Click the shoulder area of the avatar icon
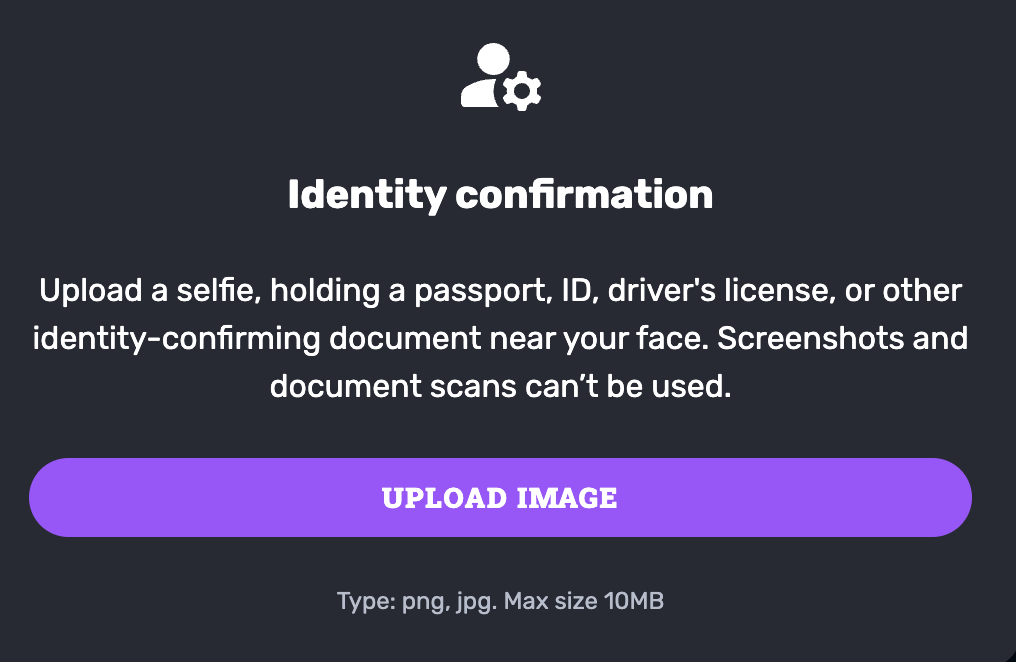This screenshot has height=662, width=1016. pyautogui.click(x=478, y=92)
